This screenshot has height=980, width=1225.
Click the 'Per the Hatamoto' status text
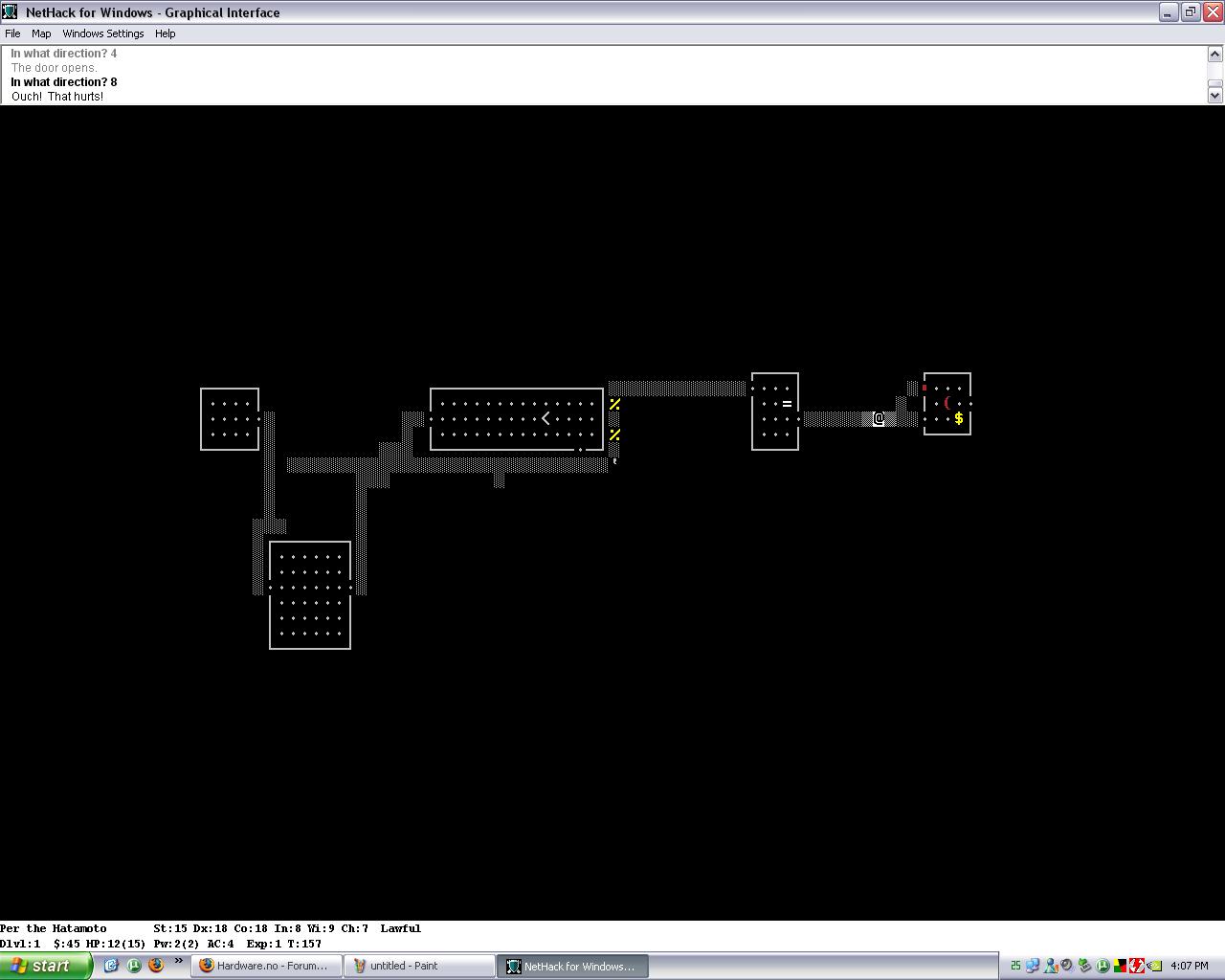point(54,928)
